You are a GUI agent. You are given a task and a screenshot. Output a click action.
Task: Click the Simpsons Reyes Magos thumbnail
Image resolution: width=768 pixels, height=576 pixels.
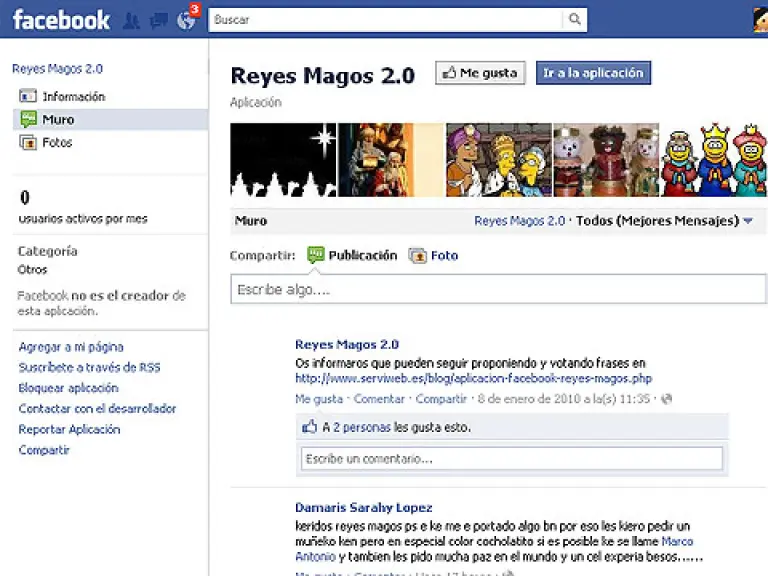pos(498,160)
